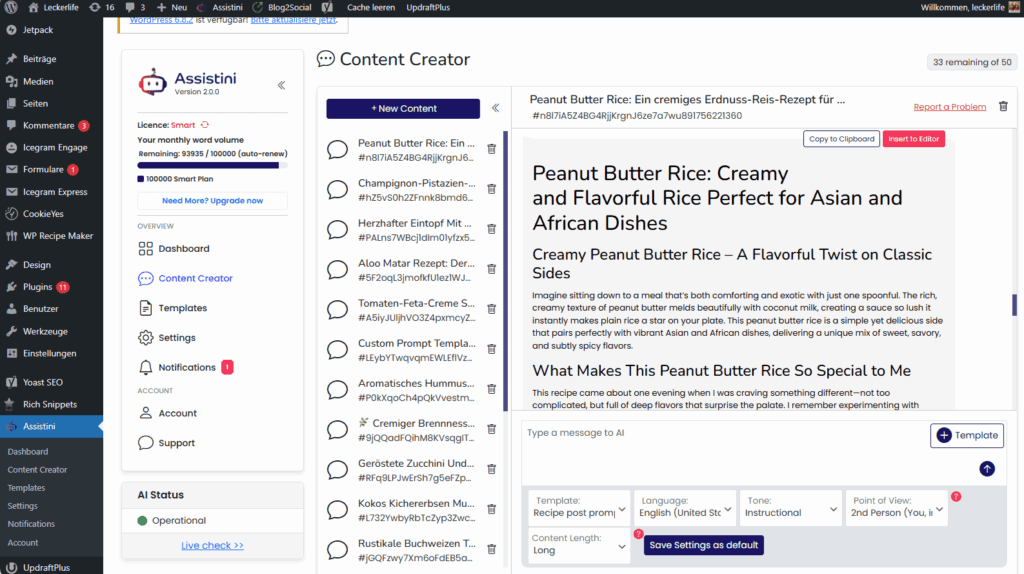1024x574 pixels.
Task: Delete the Aloo Matar Rezept entry
Action: pyautogui.click(x=492, y=269)
